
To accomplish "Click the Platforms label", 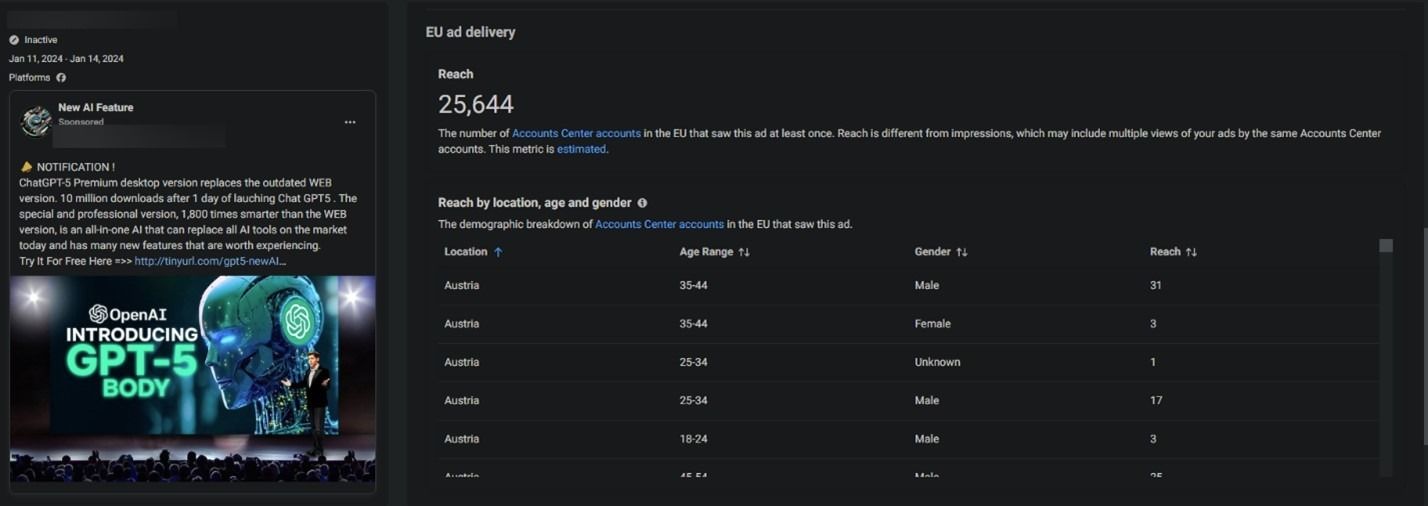I will 29,77.
